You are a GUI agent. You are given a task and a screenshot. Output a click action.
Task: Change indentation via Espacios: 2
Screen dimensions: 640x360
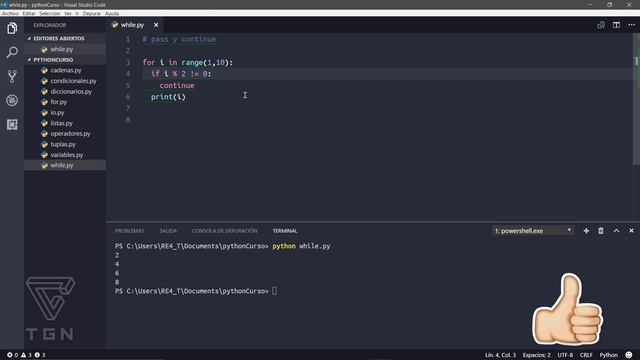[536, 355]
